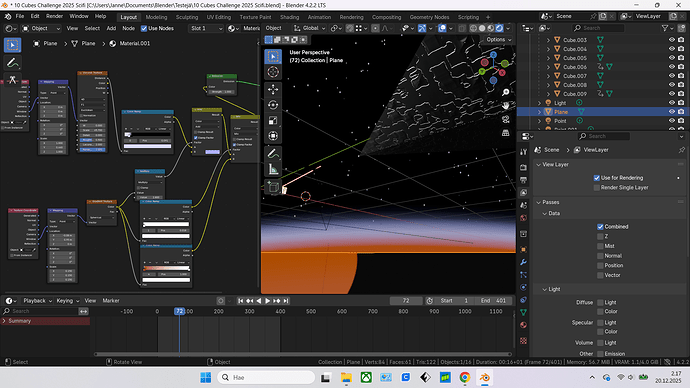Switch to the Geometry Nodes workspace tab

[x=429, y=17]
